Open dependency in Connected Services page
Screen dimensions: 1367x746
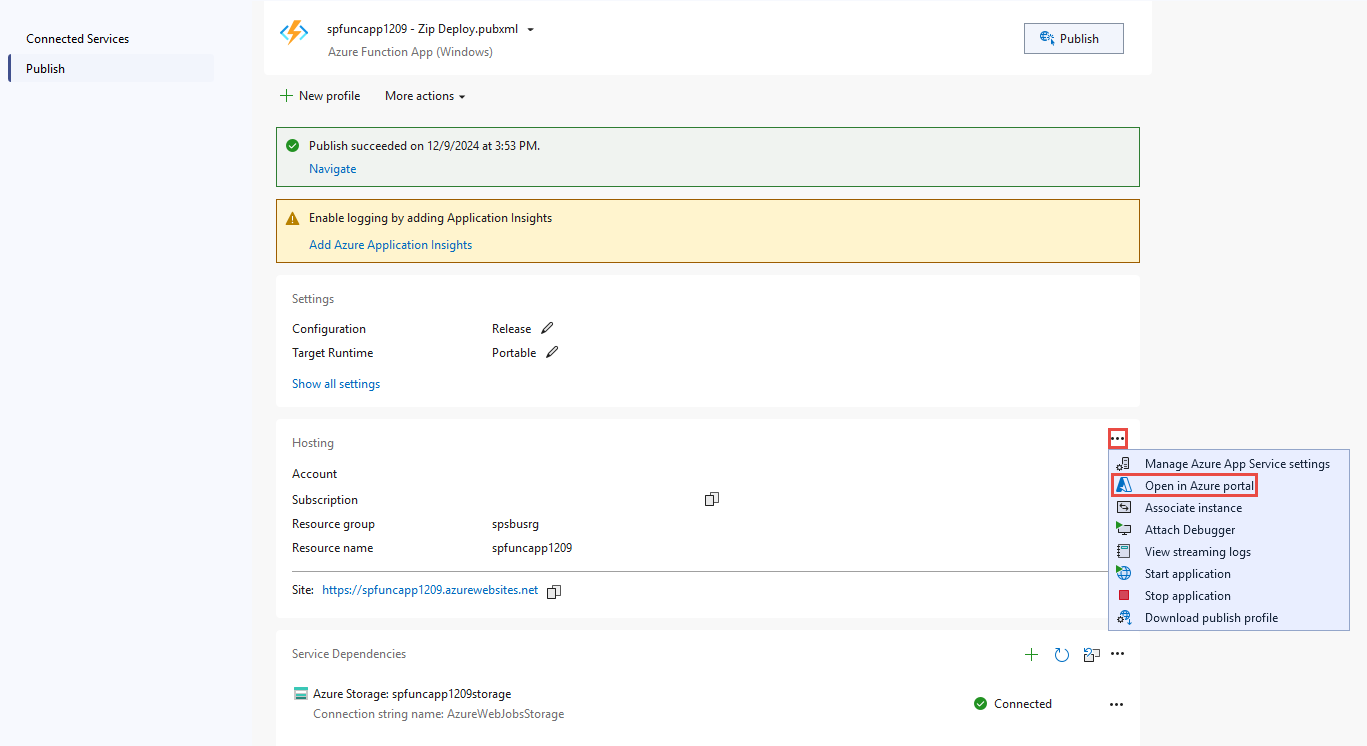[x=1091, y=654]
